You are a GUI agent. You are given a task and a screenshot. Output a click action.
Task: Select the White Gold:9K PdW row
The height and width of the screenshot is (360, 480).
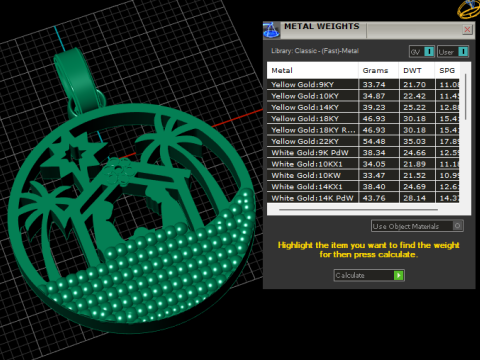(363, 152)
